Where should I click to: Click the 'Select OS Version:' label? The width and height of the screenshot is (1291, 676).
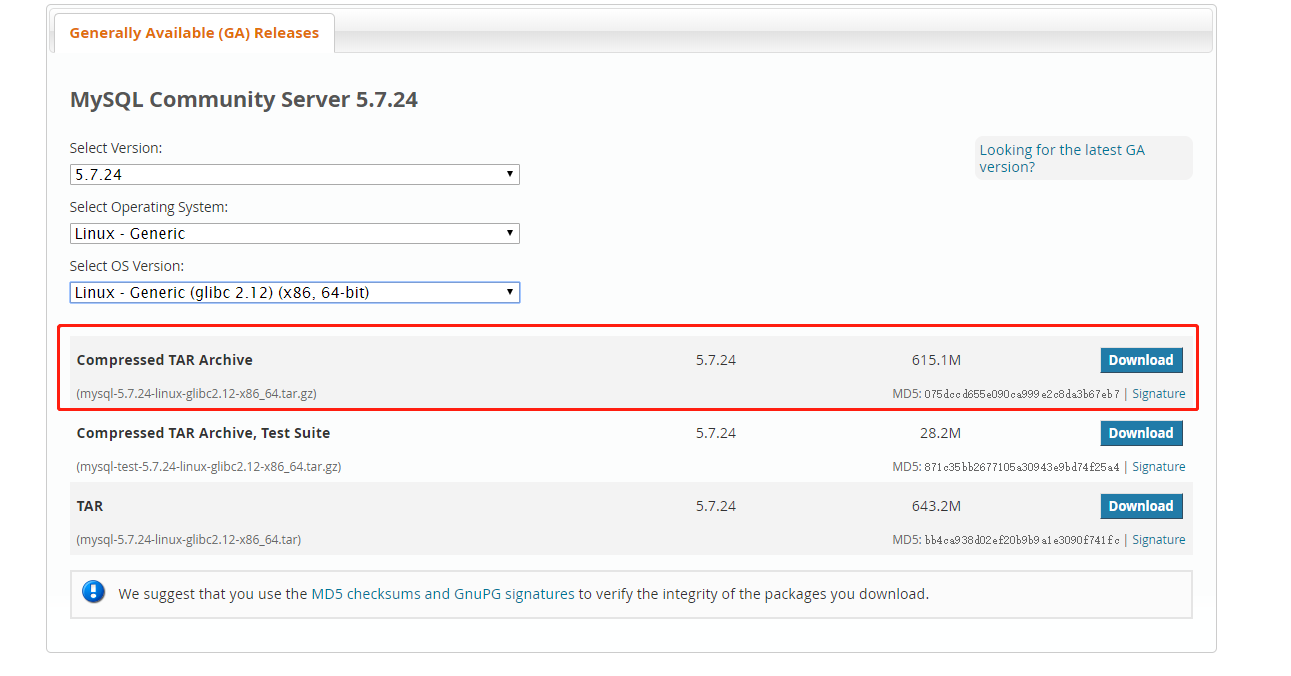tap(127, 266)
